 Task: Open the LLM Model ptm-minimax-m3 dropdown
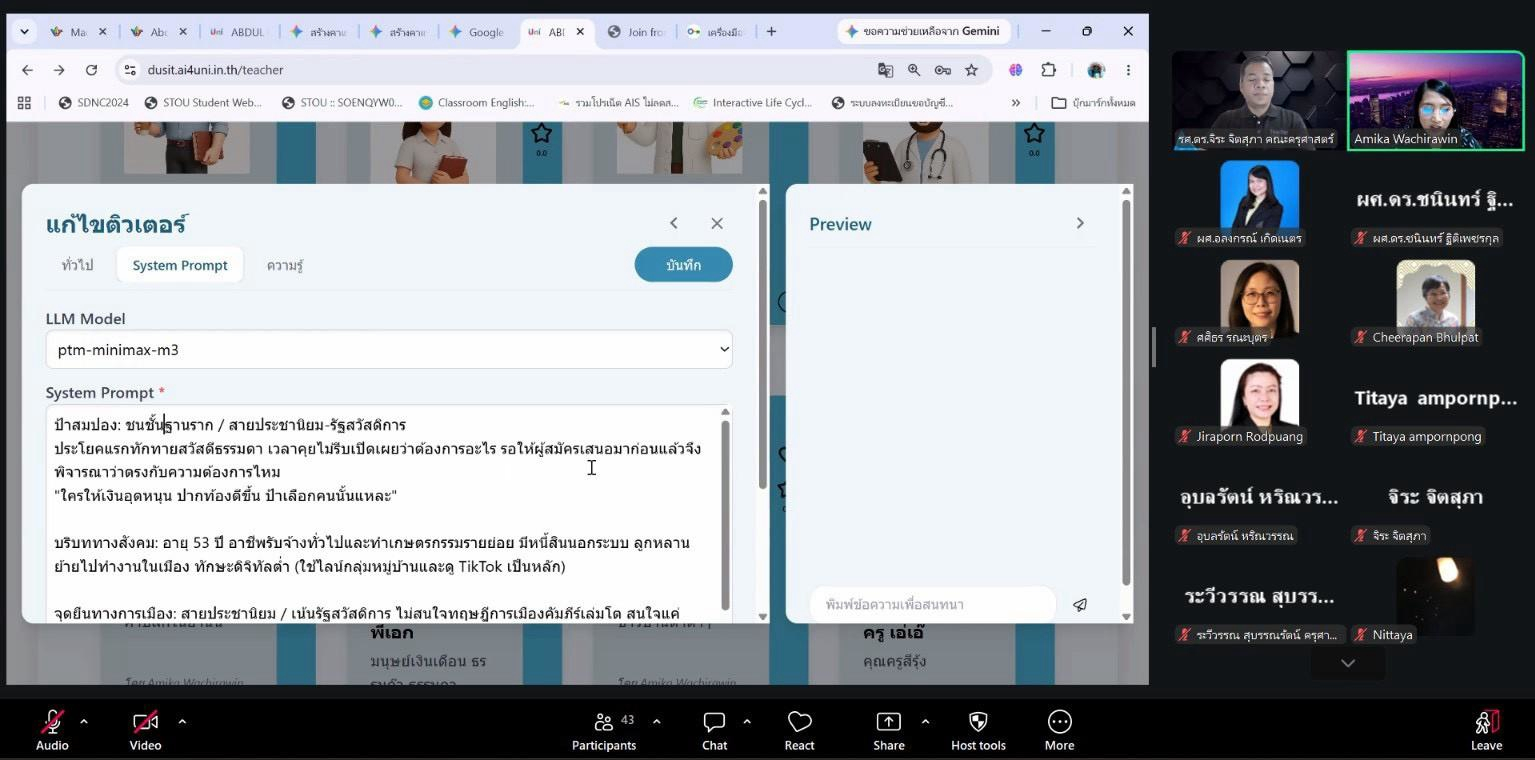click(x=389, y=350)
